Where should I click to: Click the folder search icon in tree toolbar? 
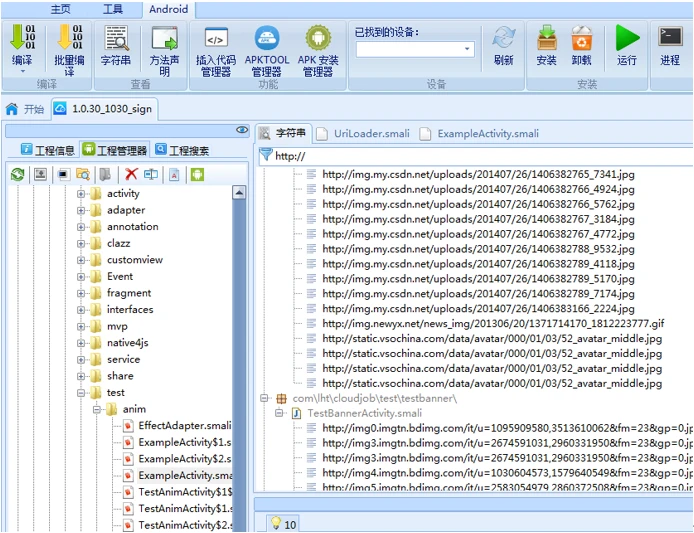click(x=83, y=174)
